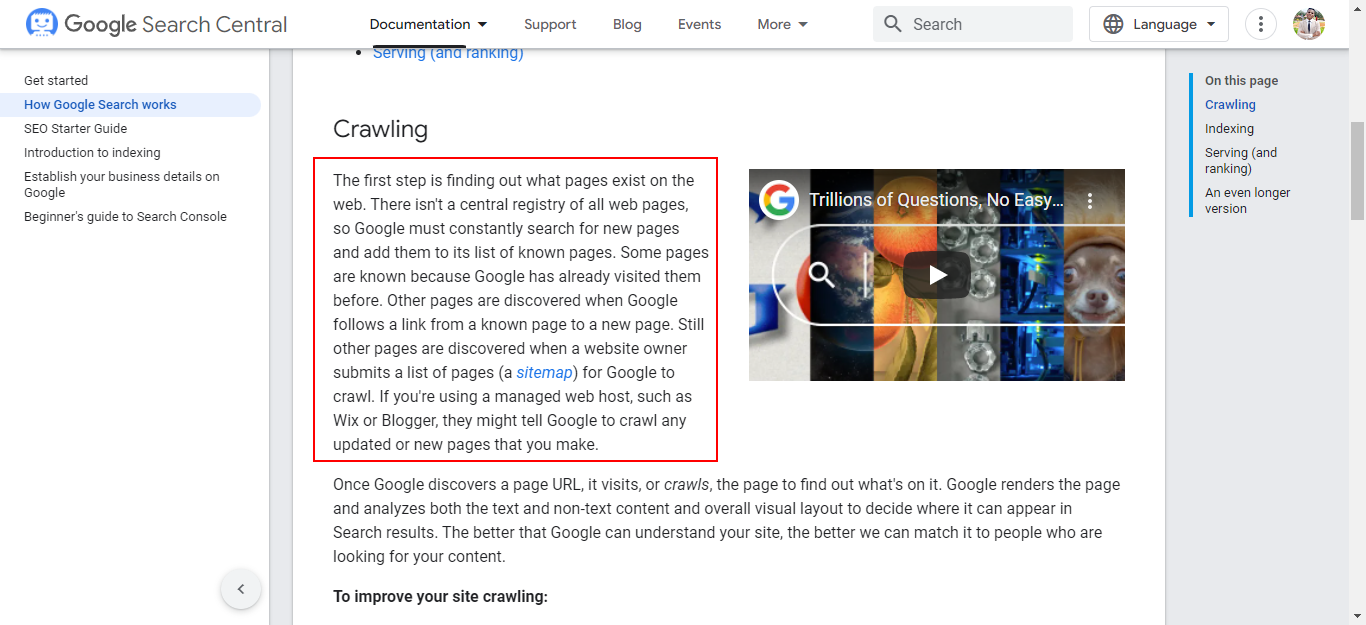Open the Blog tab

[x=627, y=24]
